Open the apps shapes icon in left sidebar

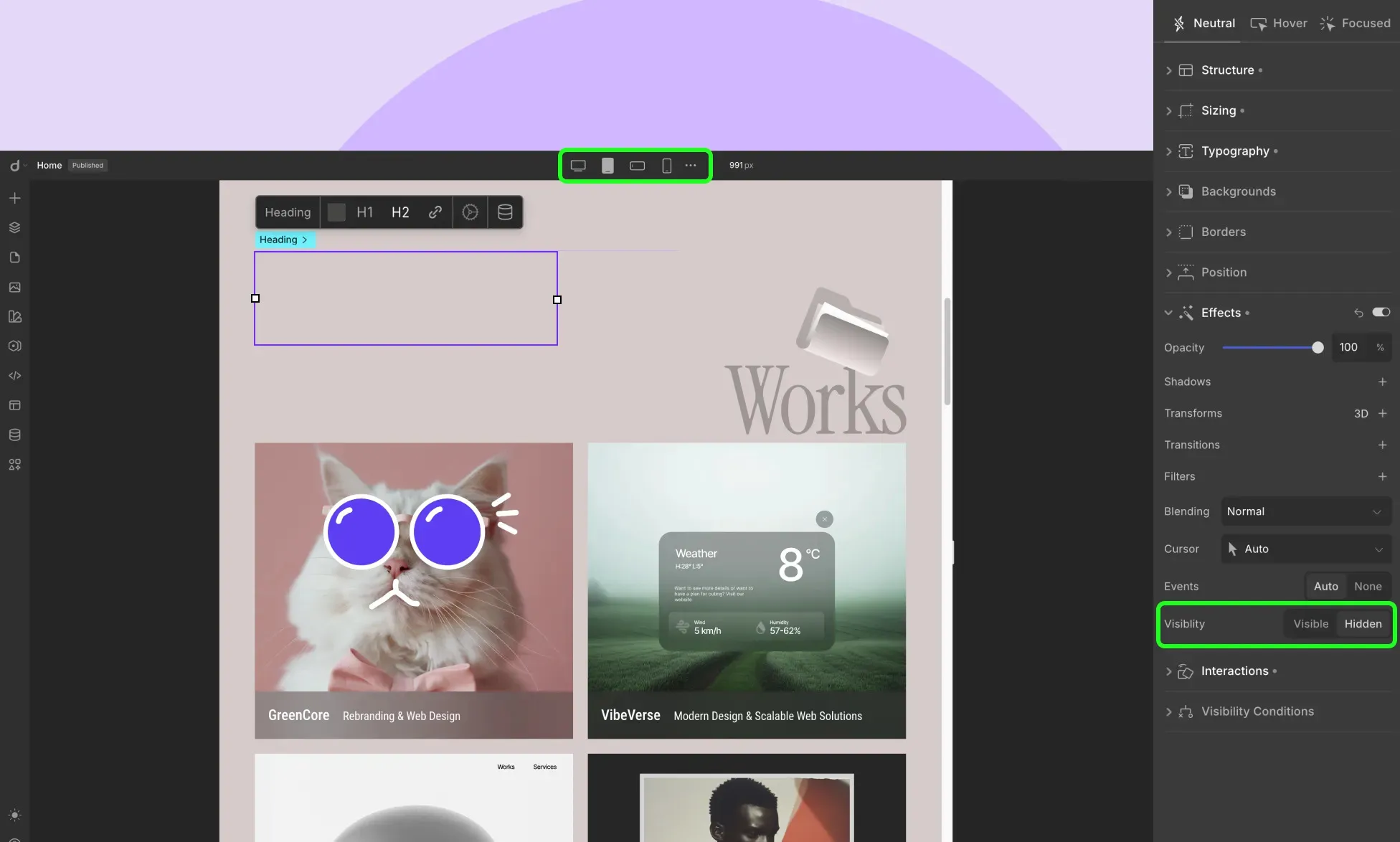pyautogui.click(x=14, y=465)
